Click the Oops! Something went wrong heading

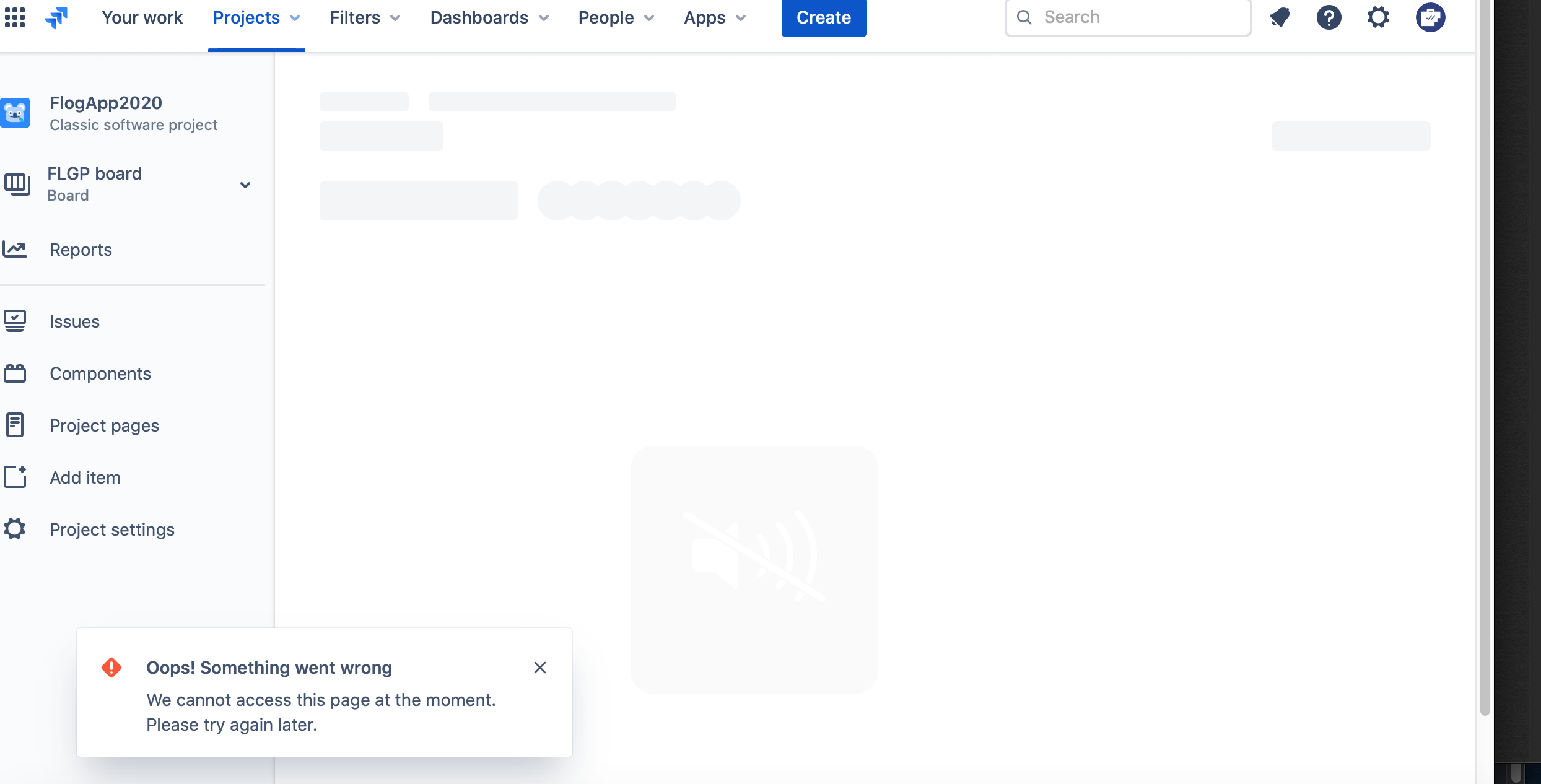(269, 668)
